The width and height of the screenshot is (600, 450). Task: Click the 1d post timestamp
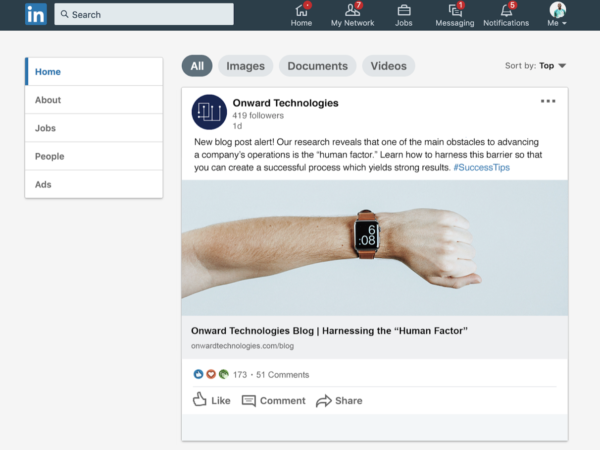[x=237, y=126]
